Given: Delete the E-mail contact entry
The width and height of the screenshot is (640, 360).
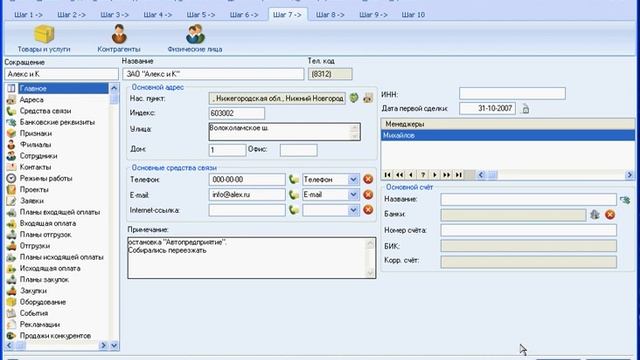Looking at the screenshot, I should [368, 195].
